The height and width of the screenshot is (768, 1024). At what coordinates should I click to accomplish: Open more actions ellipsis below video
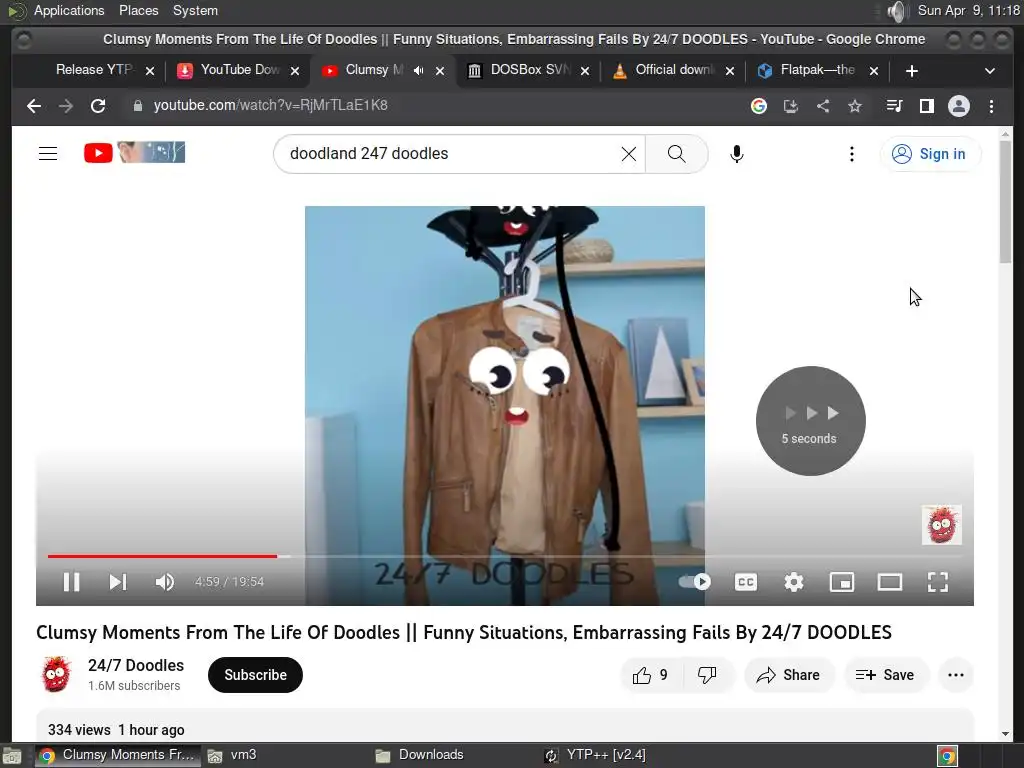(x=955, y=675)
